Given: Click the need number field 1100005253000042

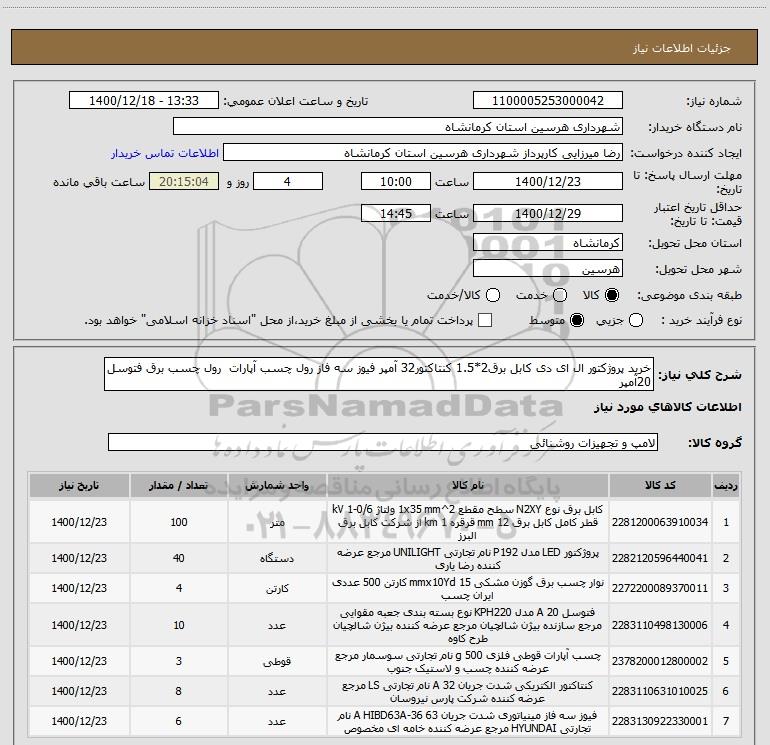Looking at the screenshot, I should pos(548,101).
